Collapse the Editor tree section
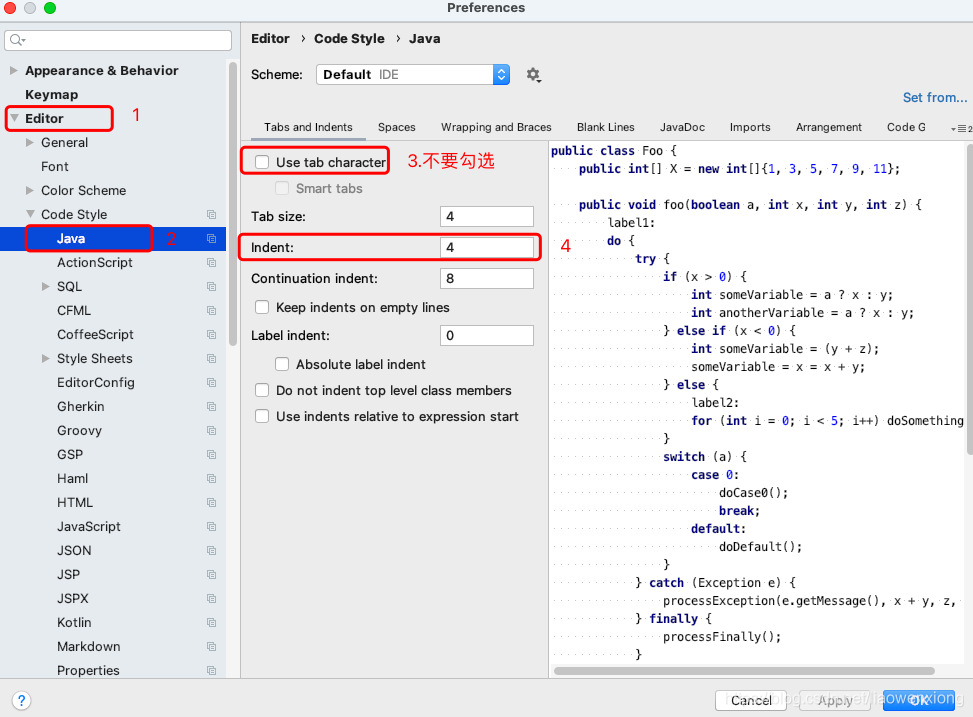This screenshot has height=717, width=973. (x=14, y=118)
